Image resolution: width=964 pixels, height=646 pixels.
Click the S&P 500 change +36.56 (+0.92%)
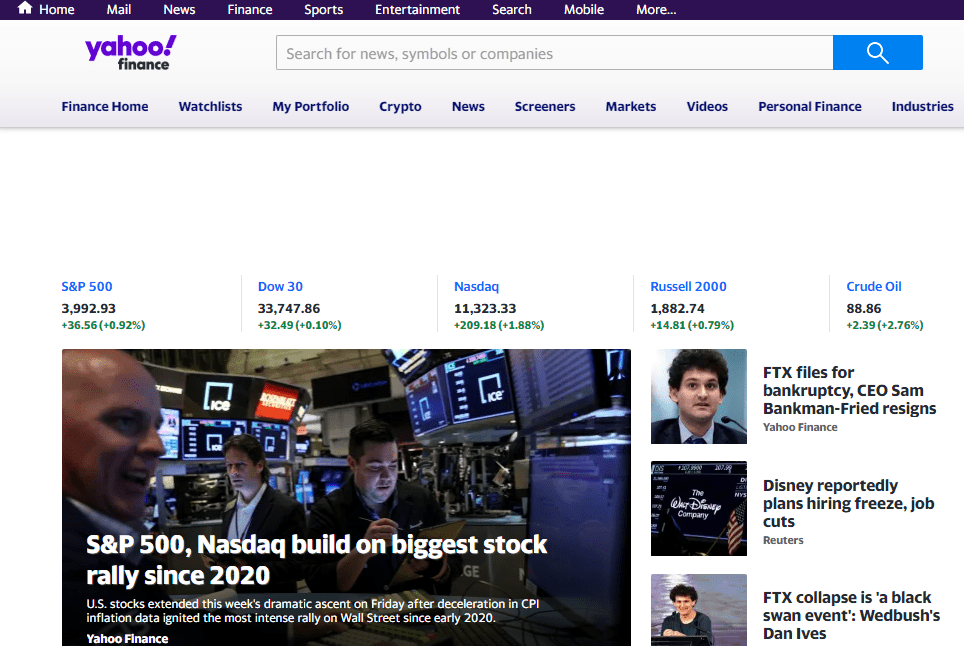tap(103, 325)
